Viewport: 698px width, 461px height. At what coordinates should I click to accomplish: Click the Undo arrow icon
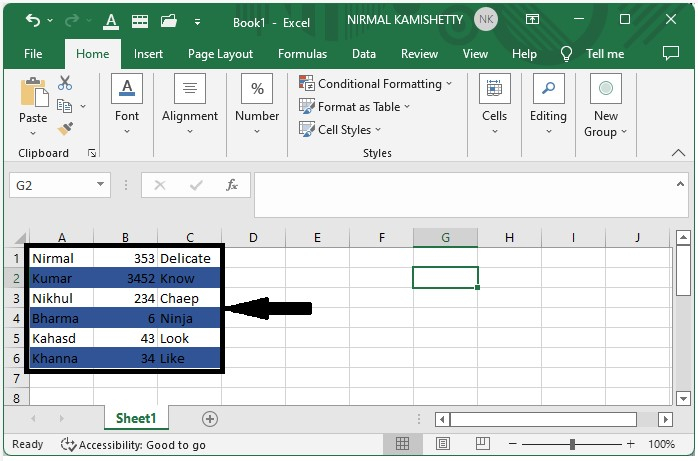pos(33,20)
